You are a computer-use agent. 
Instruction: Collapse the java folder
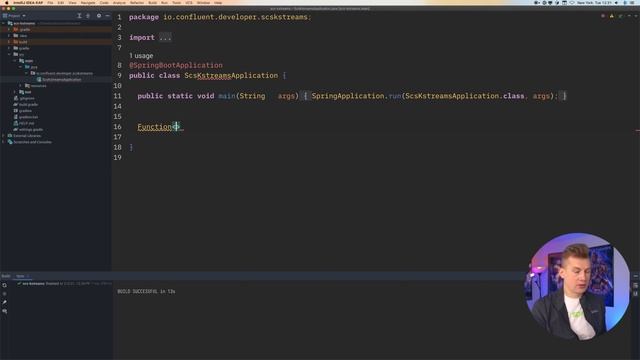pyautogui.click(x=20, y=67)
